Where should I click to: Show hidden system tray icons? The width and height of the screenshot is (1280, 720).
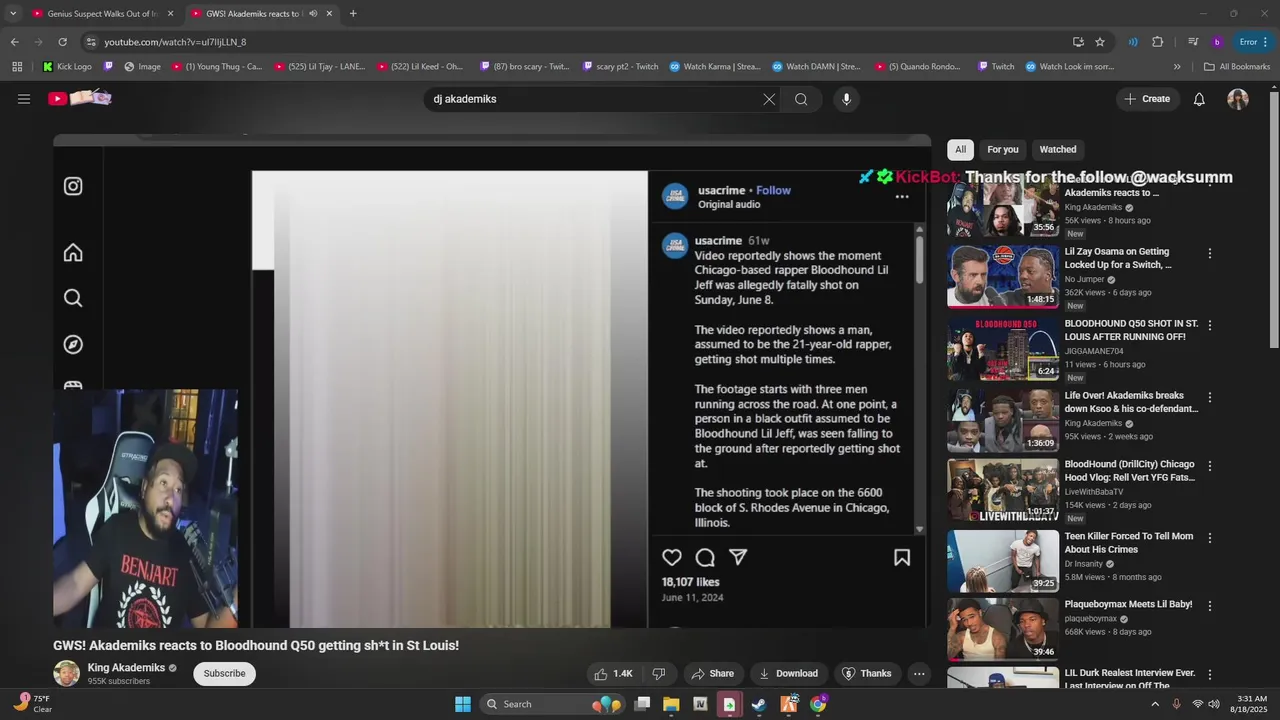click(1155, 704)
